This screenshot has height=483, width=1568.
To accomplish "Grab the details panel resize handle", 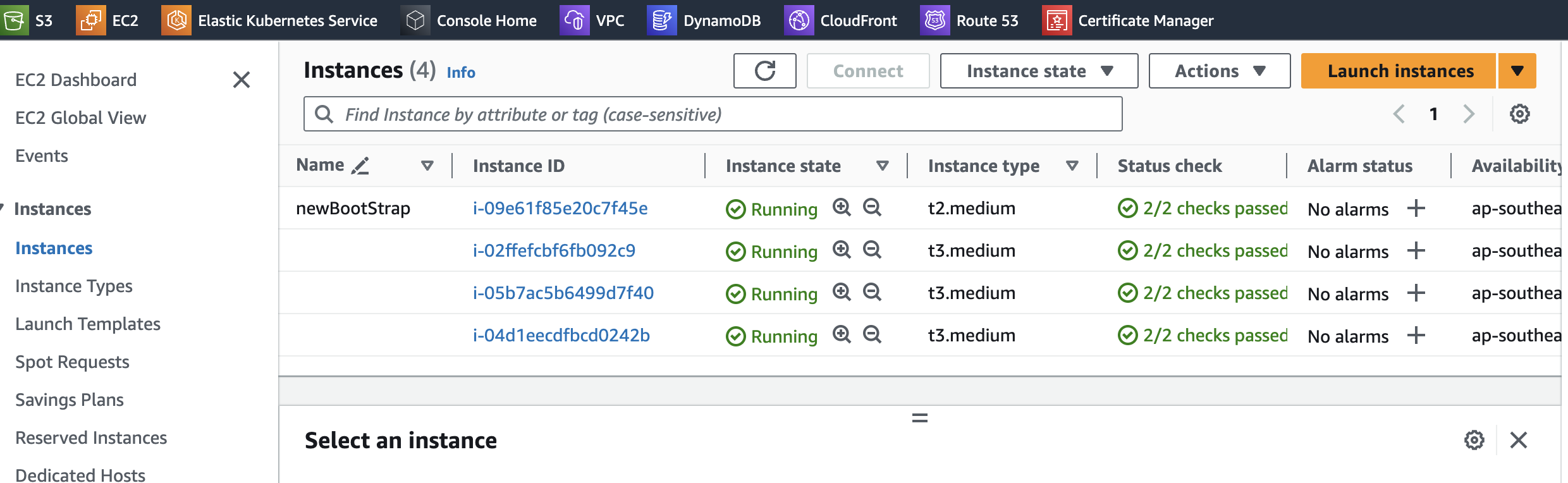I will point(920,418).
